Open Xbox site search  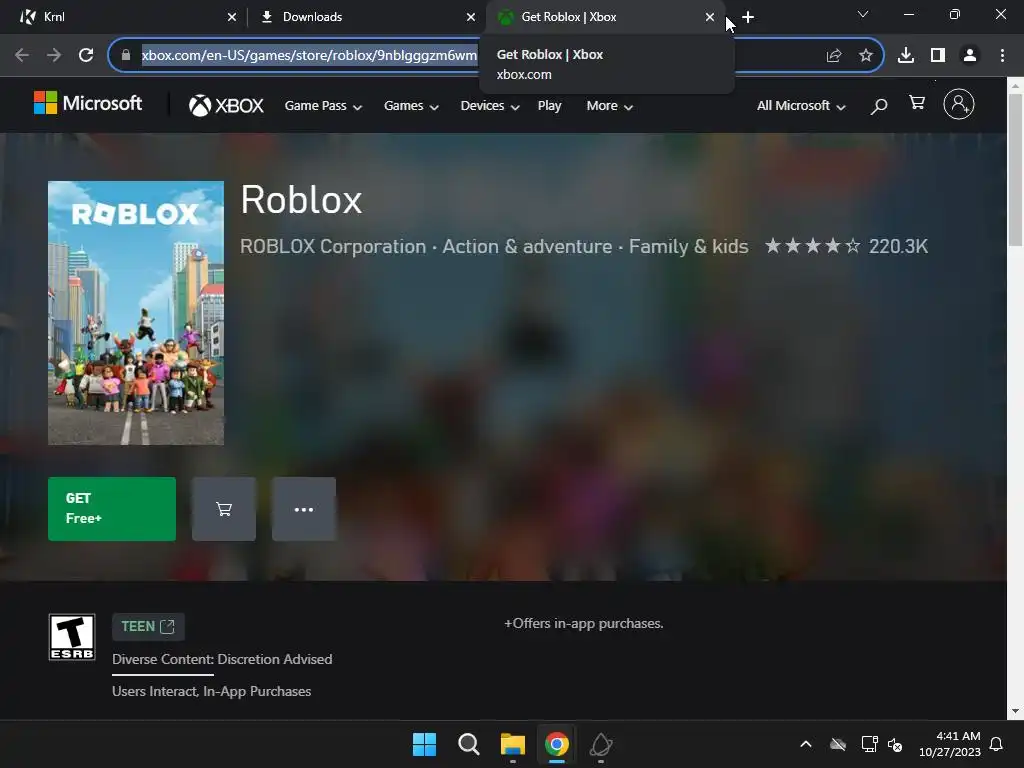[878, 106]
